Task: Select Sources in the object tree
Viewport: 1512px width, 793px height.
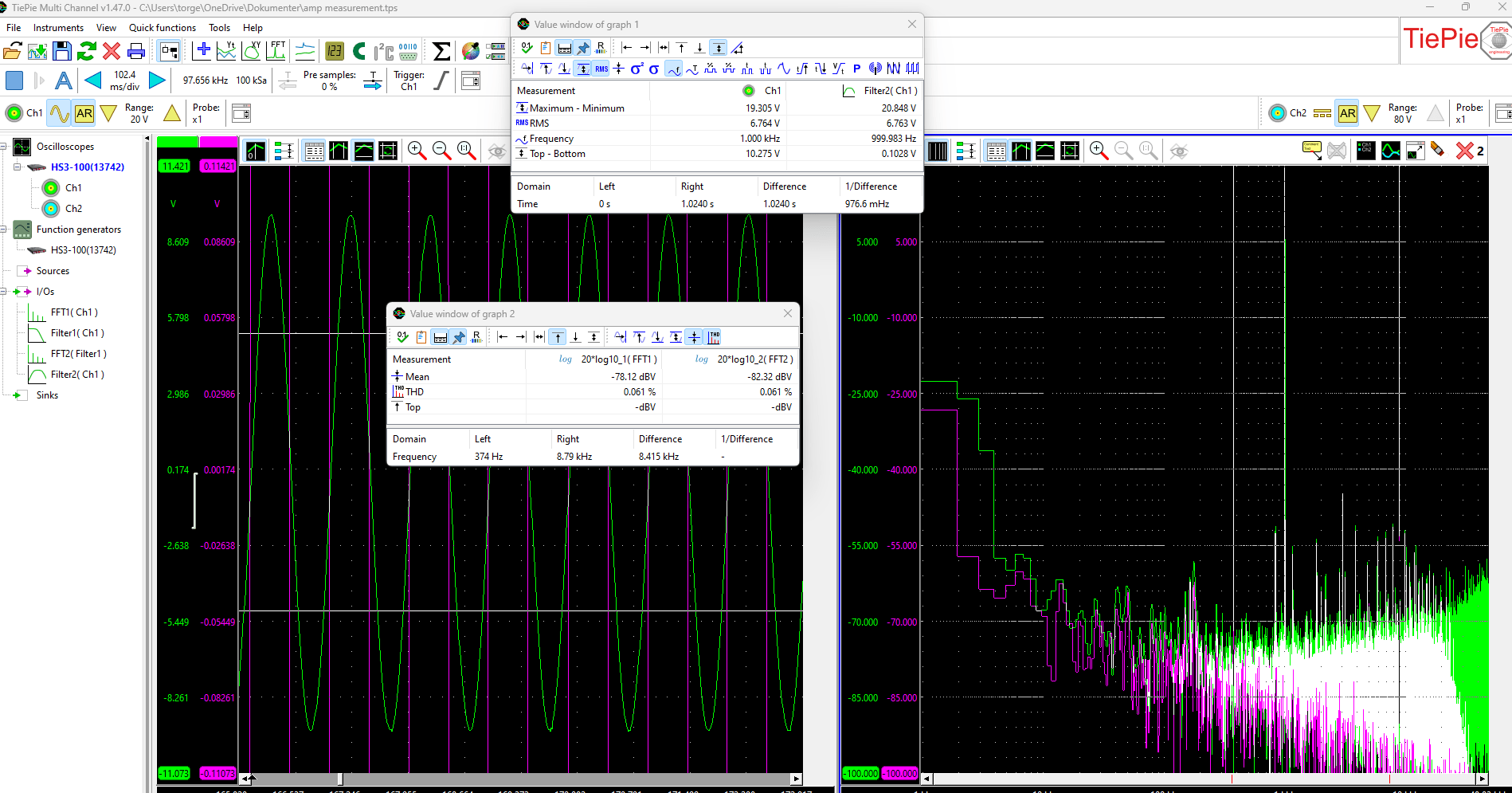Action: pyautogui.click(x=53, y=271)
